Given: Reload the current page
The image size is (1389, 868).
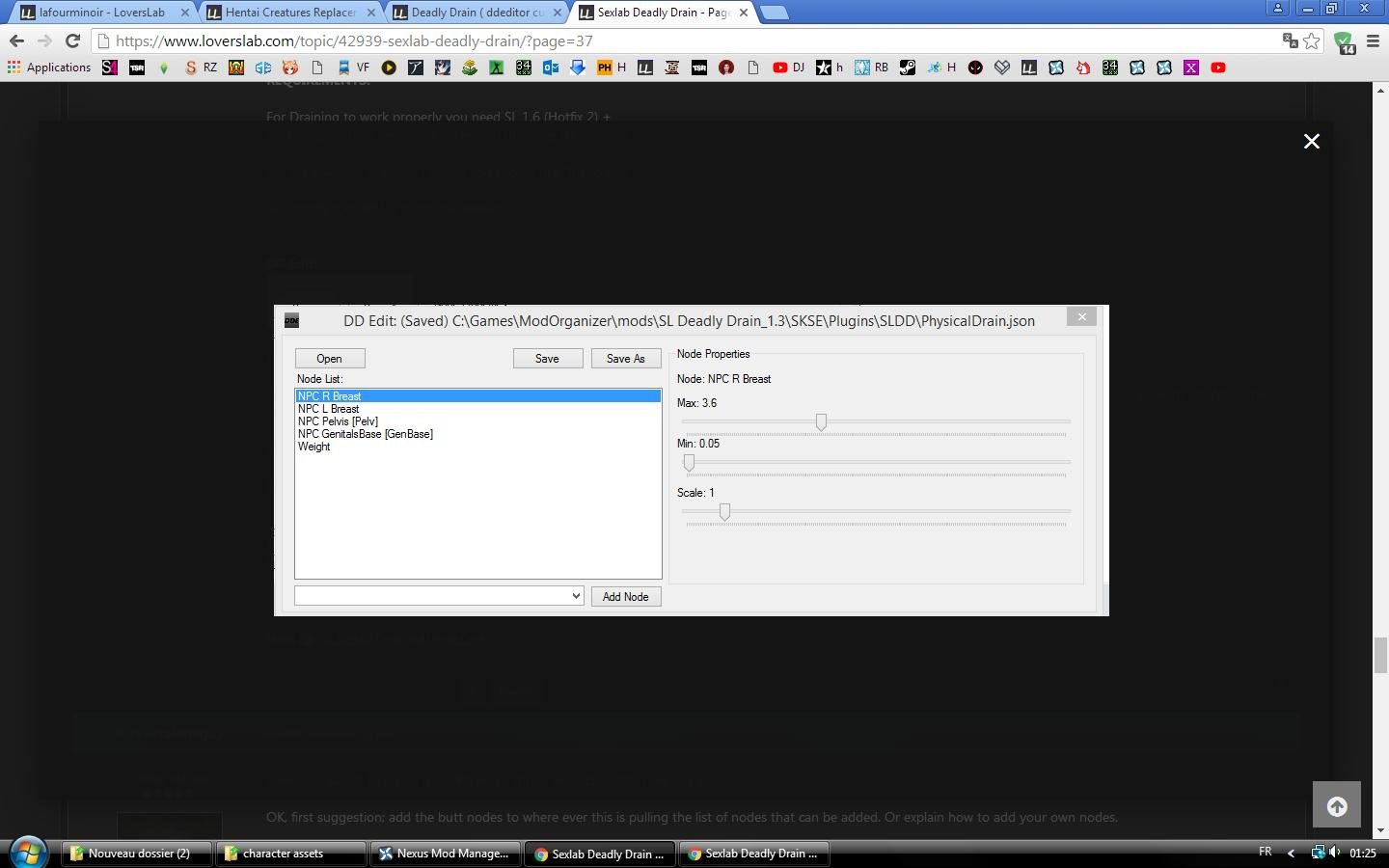Looking at the screenshot, I should [72, 41].
